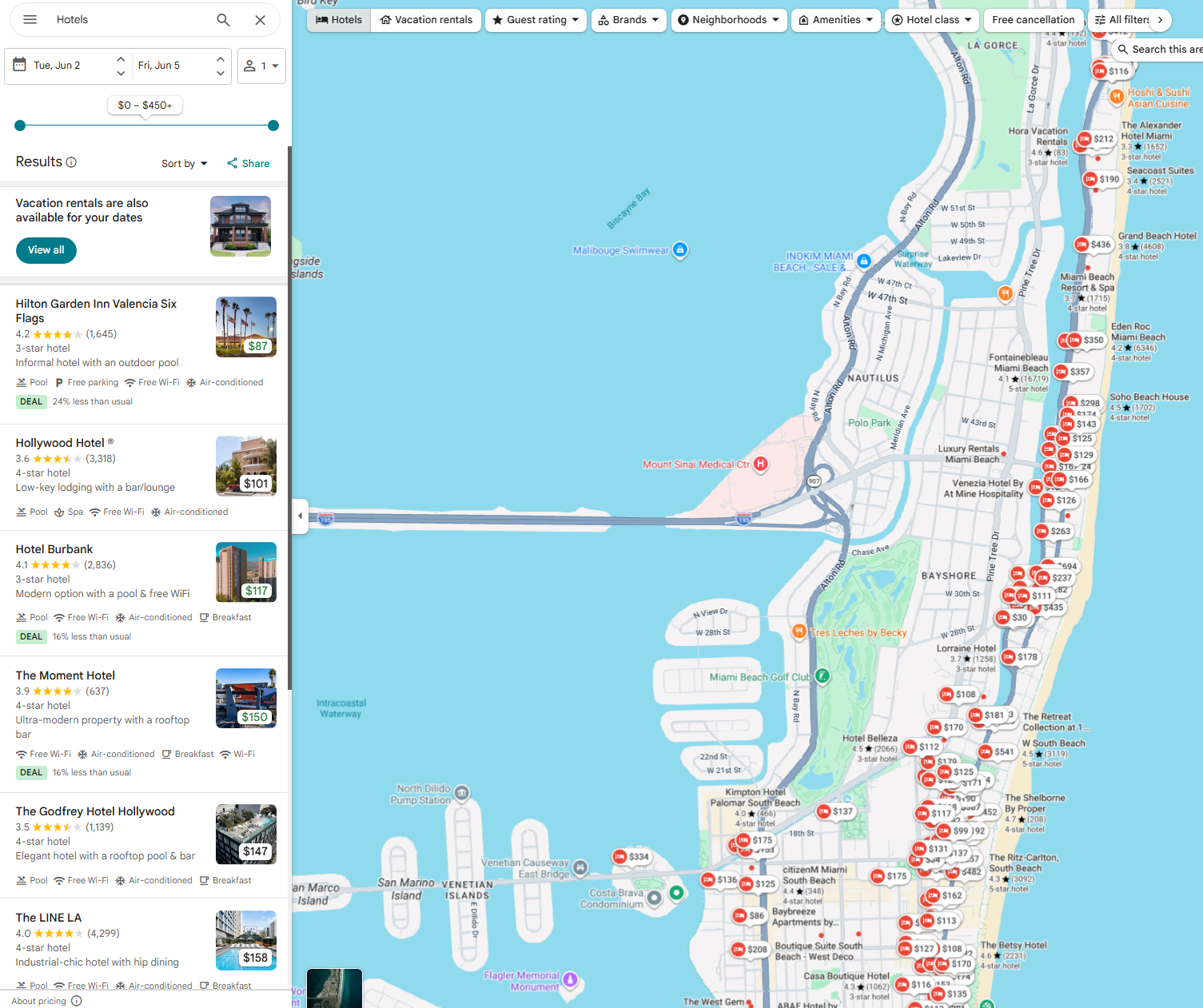Move check-in date back one day
1203x1008 pixels.
click(121, 73)
